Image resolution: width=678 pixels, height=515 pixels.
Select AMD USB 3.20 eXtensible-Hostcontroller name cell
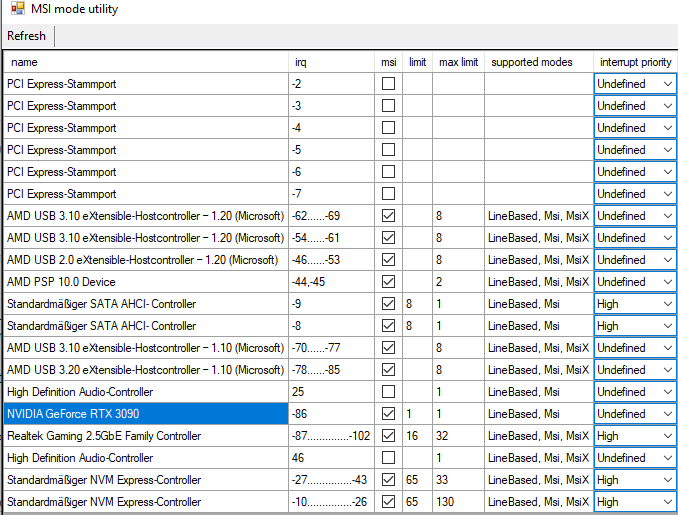click(x=146, y=370)
